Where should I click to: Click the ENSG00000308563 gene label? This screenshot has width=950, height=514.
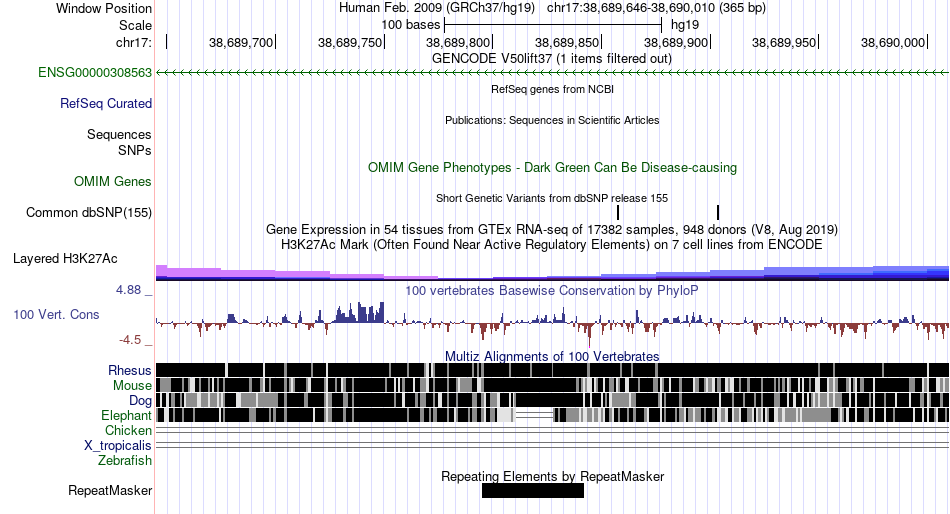coord(95,73)
